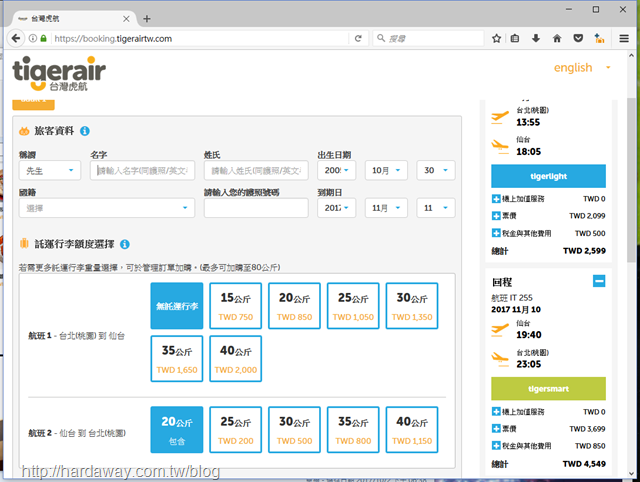Open the Firefox hamburger menu
This screenshot has width=640, height=482.
point(624,38)
